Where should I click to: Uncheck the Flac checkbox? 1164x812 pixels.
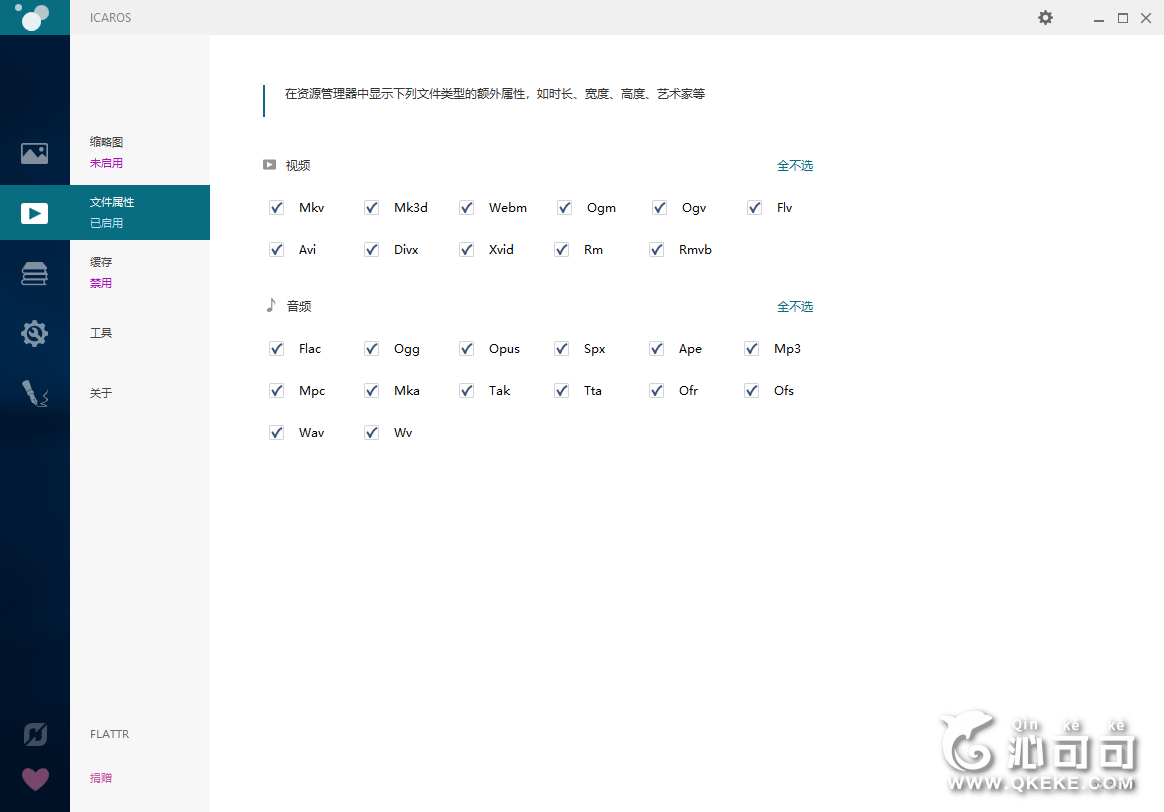(277, 349)
